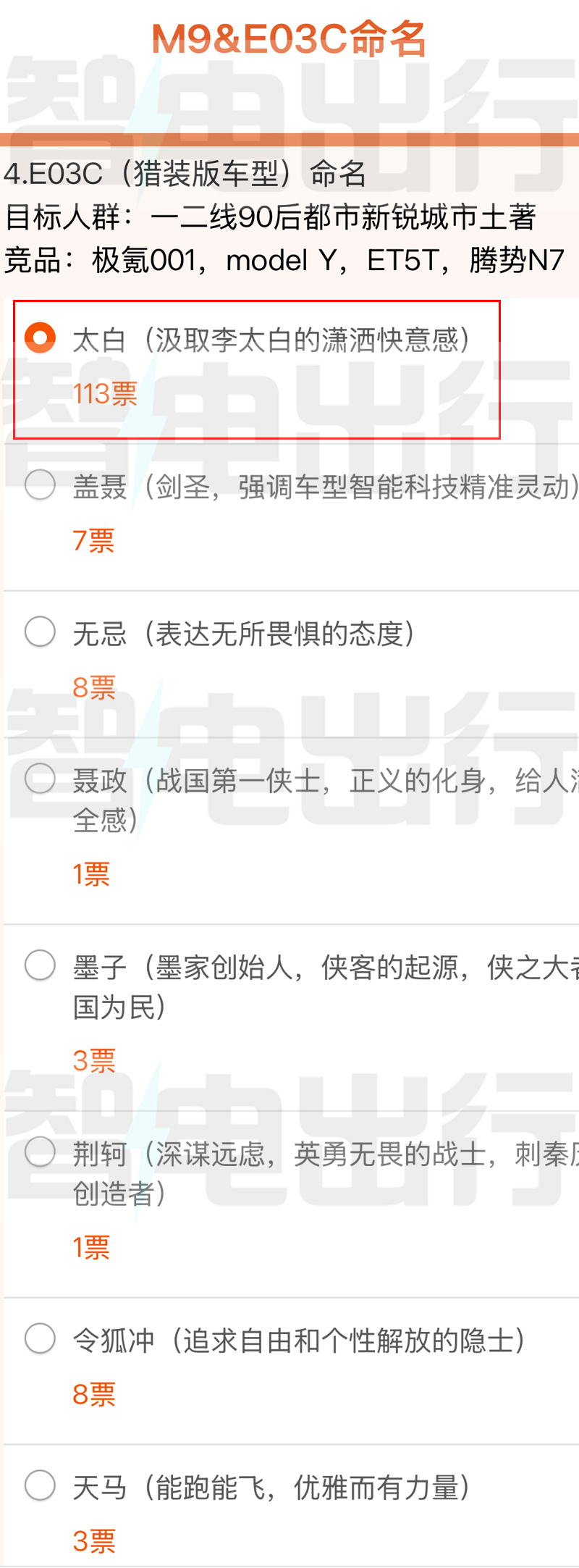Click the 7票 count under 盖聂
Screen dimensions: 579x1568
(x=94, y=541)
